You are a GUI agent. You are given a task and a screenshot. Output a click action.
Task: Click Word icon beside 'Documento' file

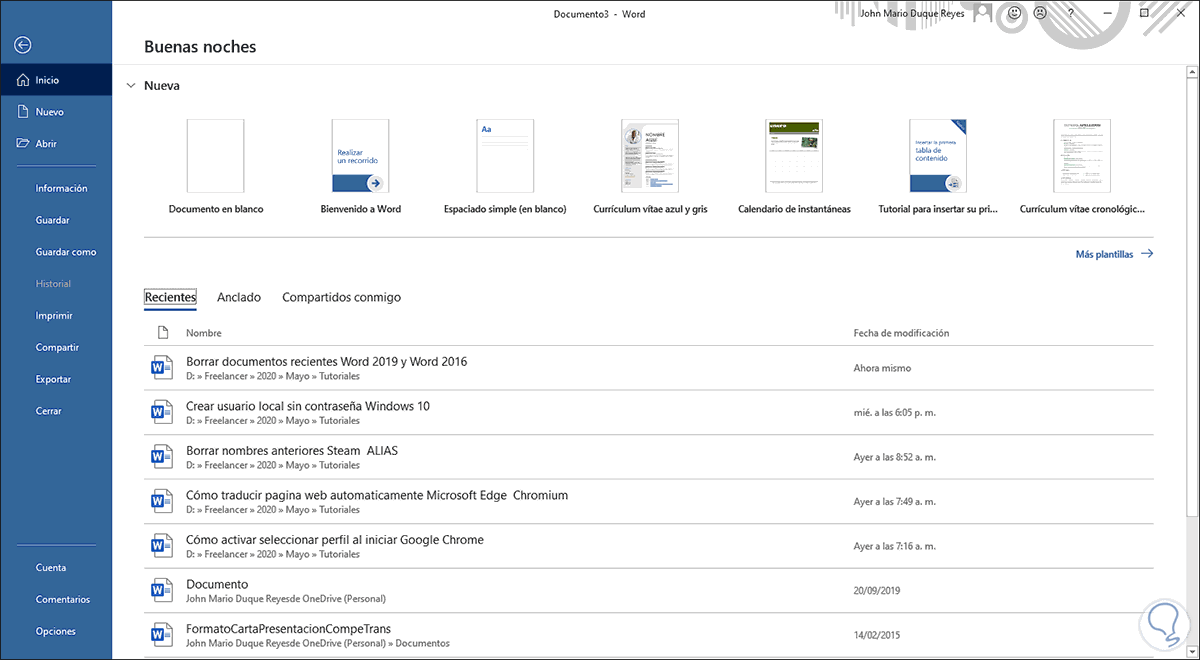160,590
